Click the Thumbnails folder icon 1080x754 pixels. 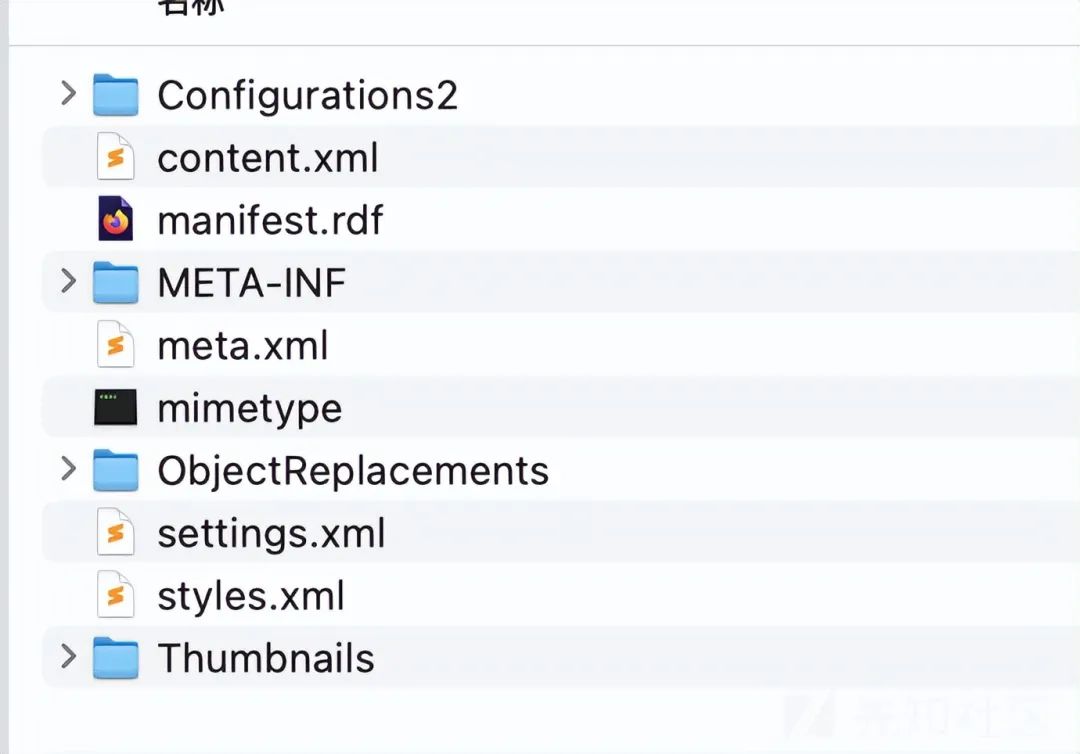tap(116, 658)
